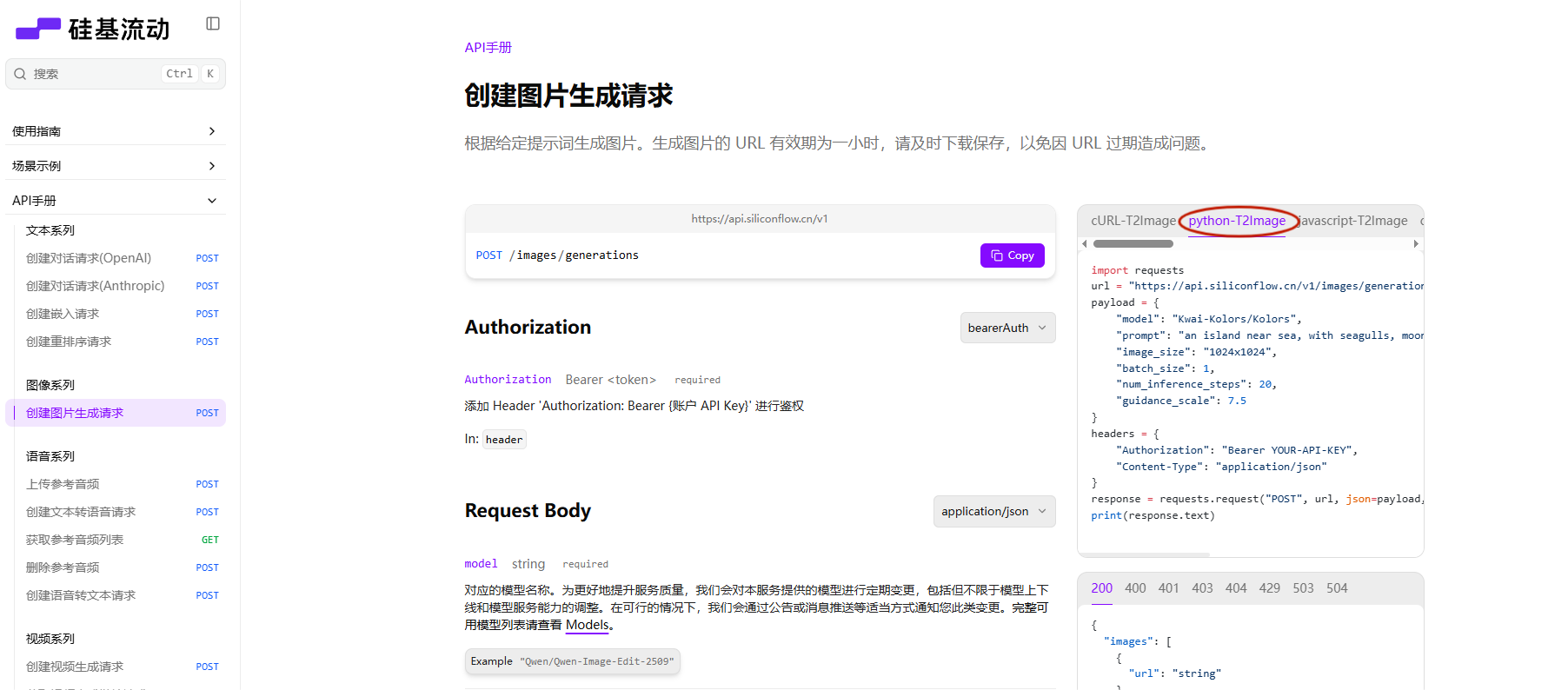Expand the 使用指南 section
This screenshot has height=690, width=1568.
(x=115, y=131)
